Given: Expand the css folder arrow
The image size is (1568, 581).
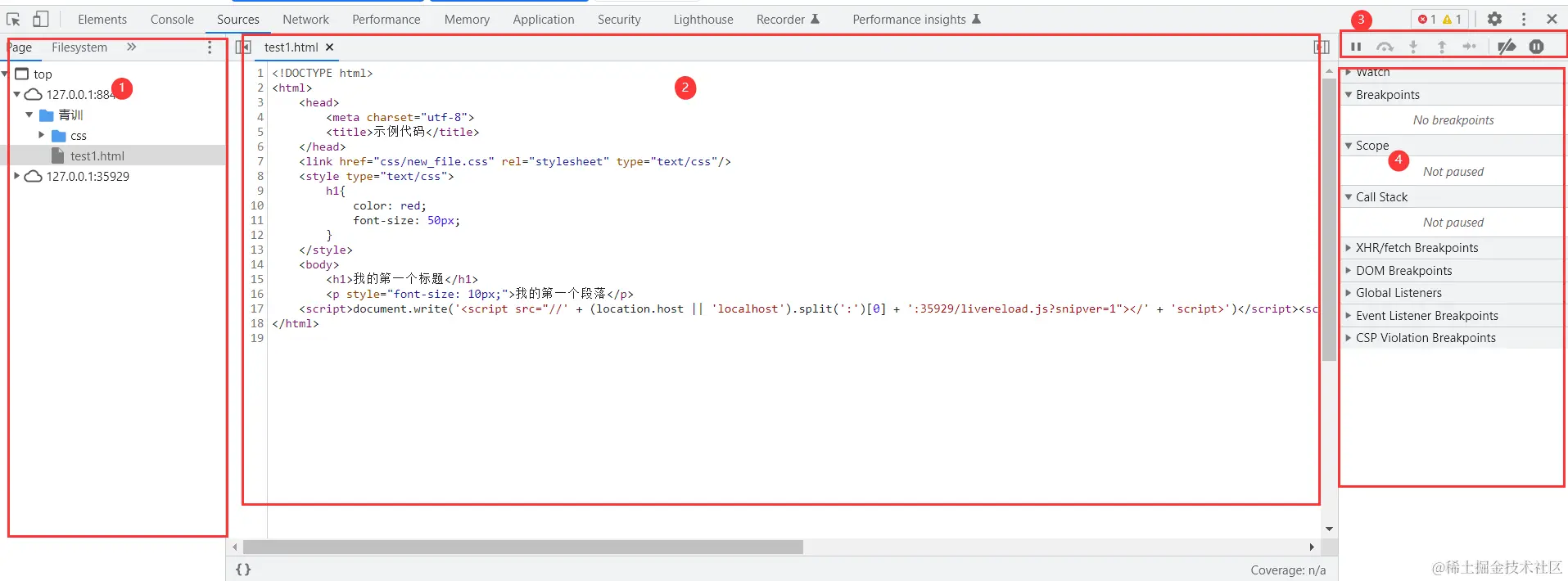Looking at the screenshot, I should click(42, 135).
